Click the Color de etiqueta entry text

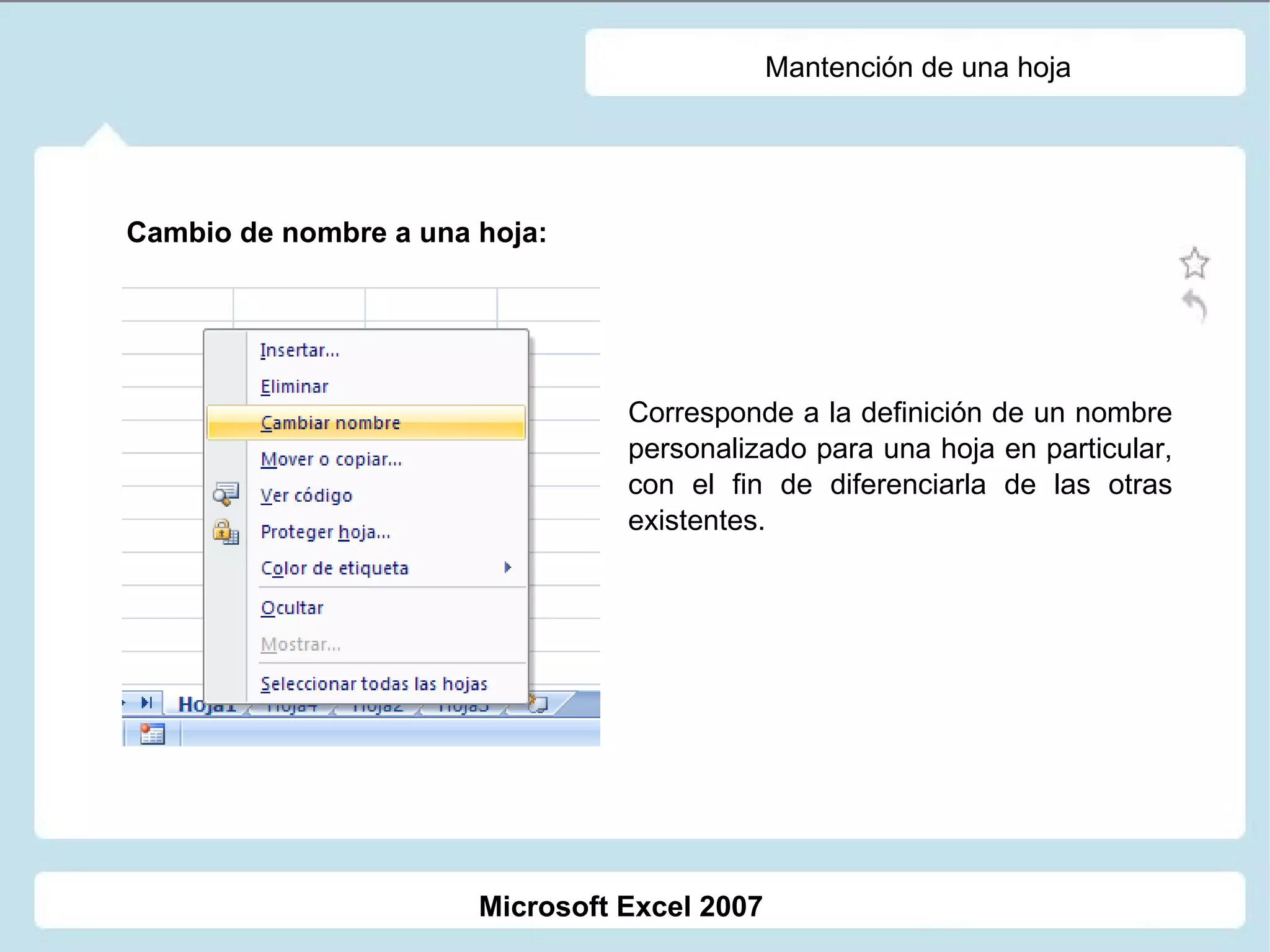(335, 568)
